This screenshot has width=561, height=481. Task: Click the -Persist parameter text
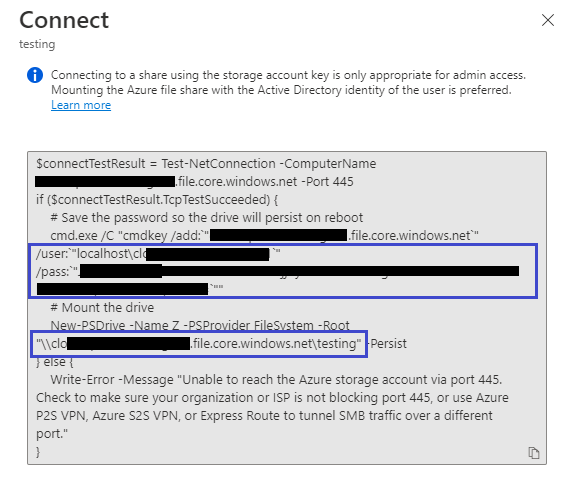(x=387, y=344)
